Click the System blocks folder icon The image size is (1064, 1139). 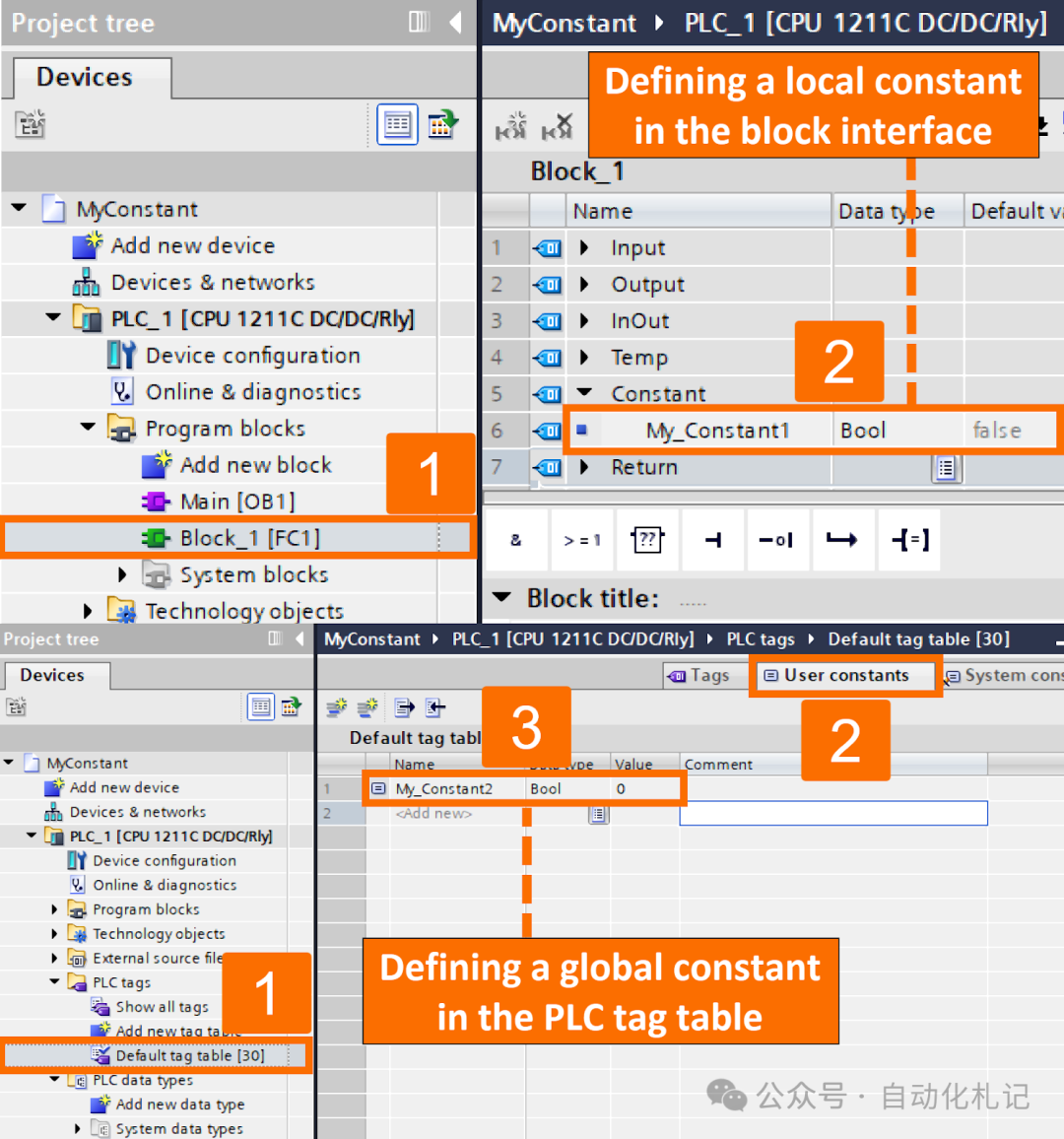156,574
